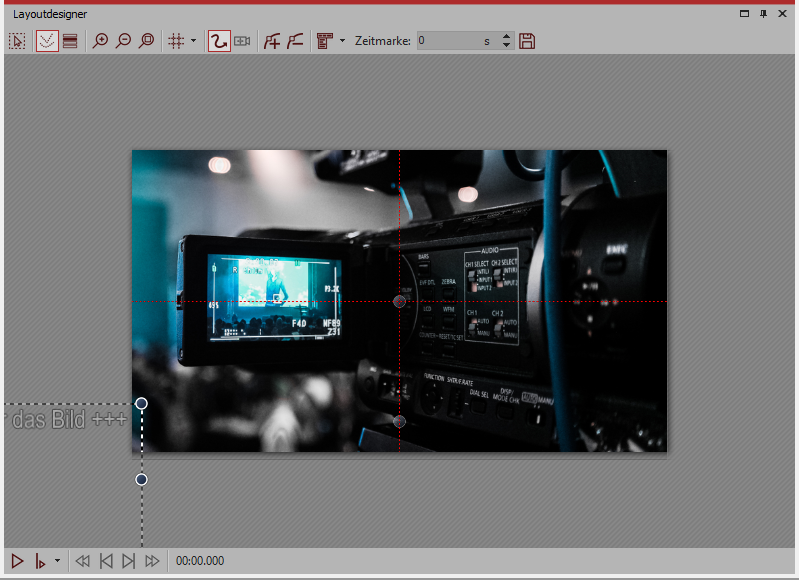Zoom in with the magnifier plus
The width and height of the screenshot is (799, 580).
[x=100, y=41]
